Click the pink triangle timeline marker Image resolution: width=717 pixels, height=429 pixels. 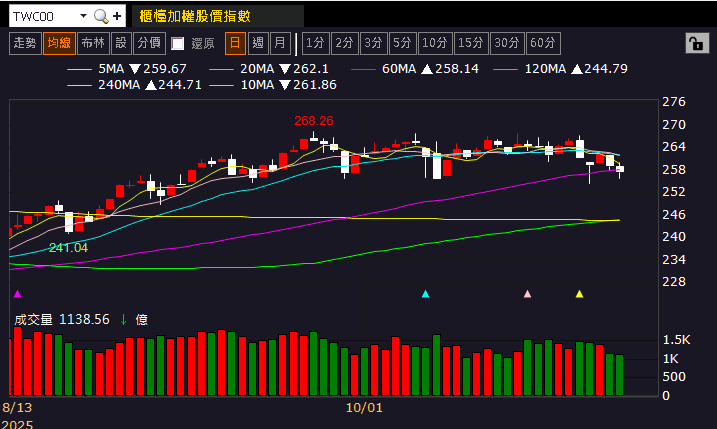click(527, 294)
